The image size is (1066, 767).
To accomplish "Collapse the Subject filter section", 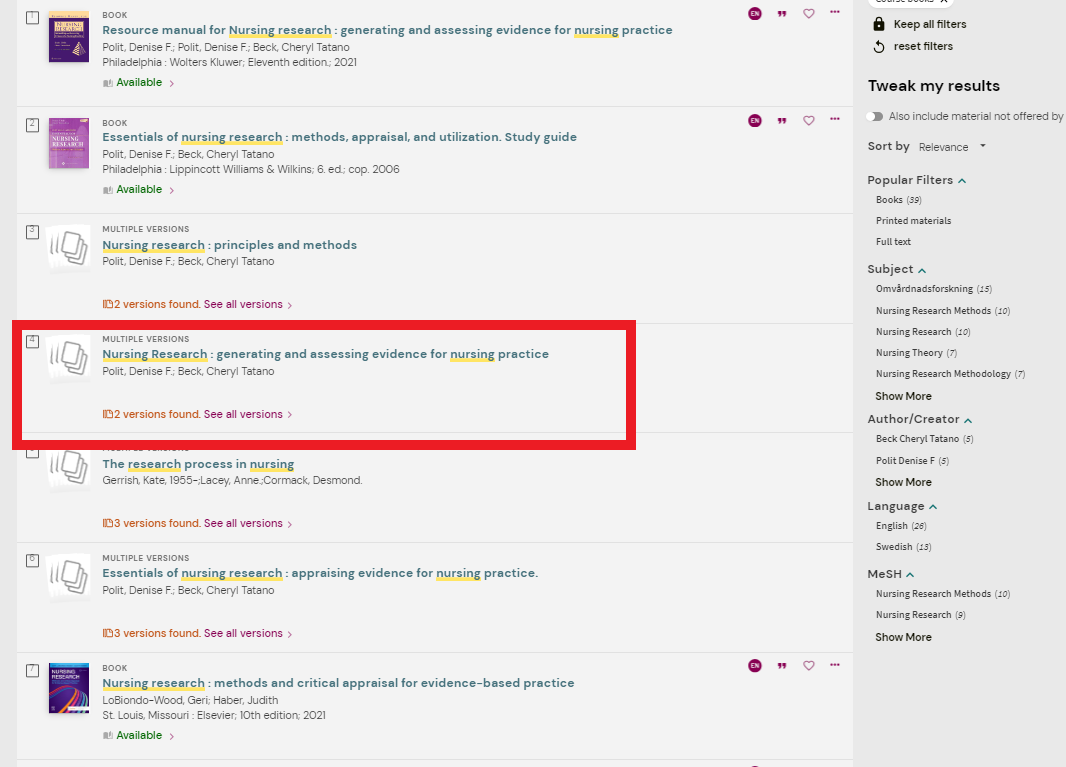I will click(922, 270).
